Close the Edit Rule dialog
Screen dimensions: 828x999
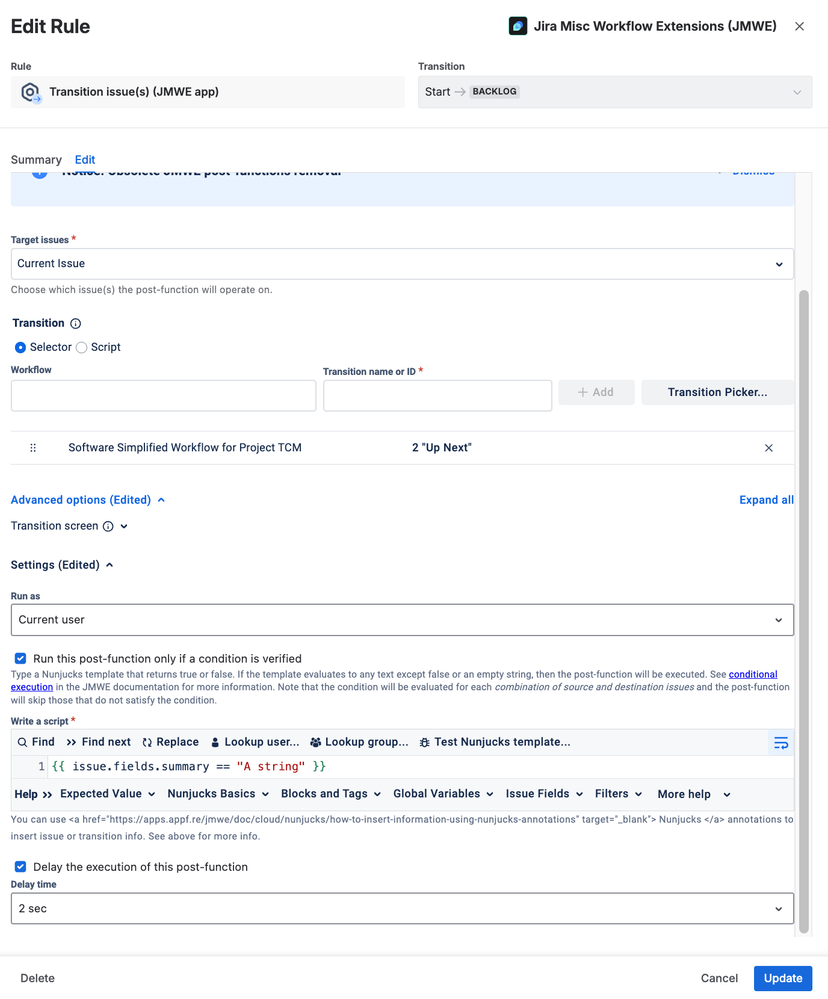point(799,26)
